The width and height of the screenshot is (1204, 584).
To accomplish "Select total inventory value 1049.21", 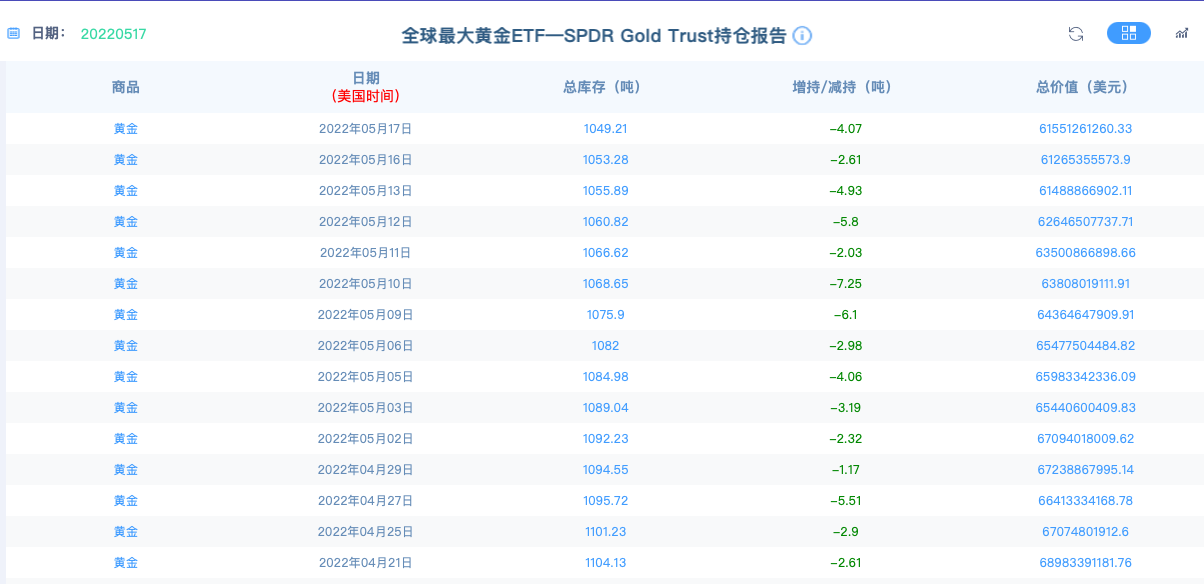I will pyautogui.click(x=605, y=129).
